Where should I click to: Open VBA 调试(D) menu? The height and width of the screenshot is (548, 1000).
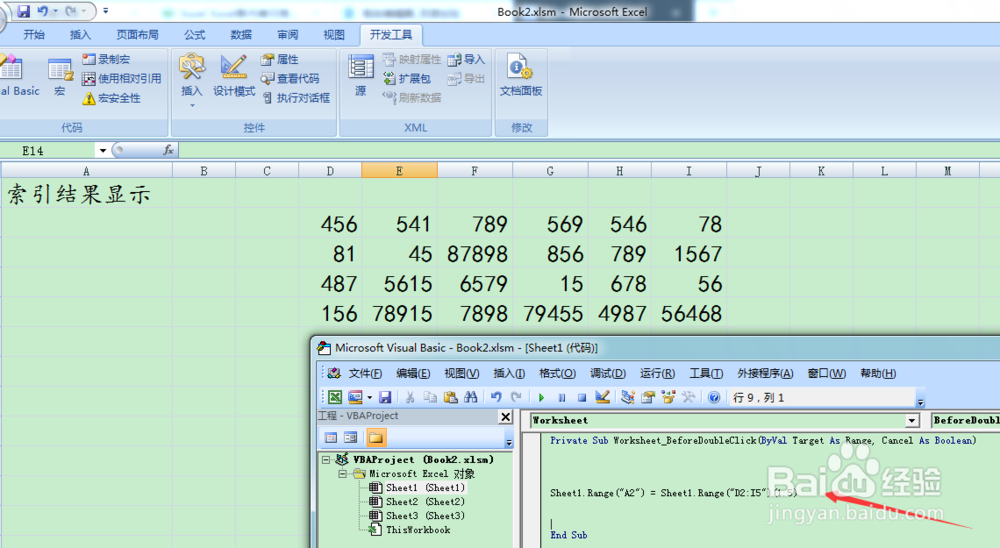coord(608,374)
